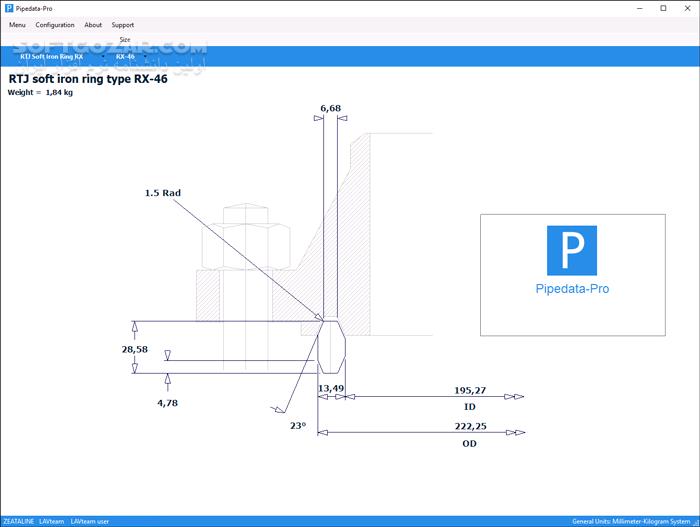Click the 1.5 Rad label

tap(162, 193)
